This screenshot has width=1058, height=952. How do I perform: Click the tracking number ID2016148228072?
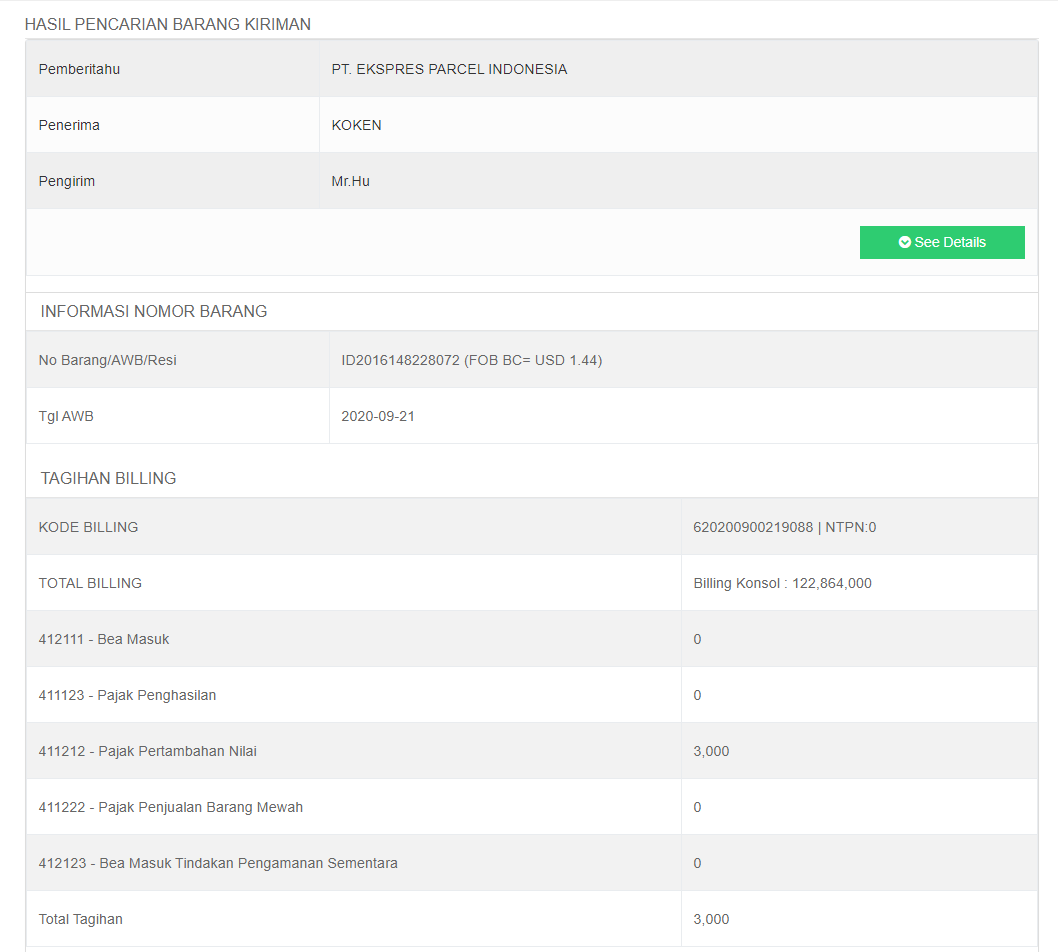400,360
